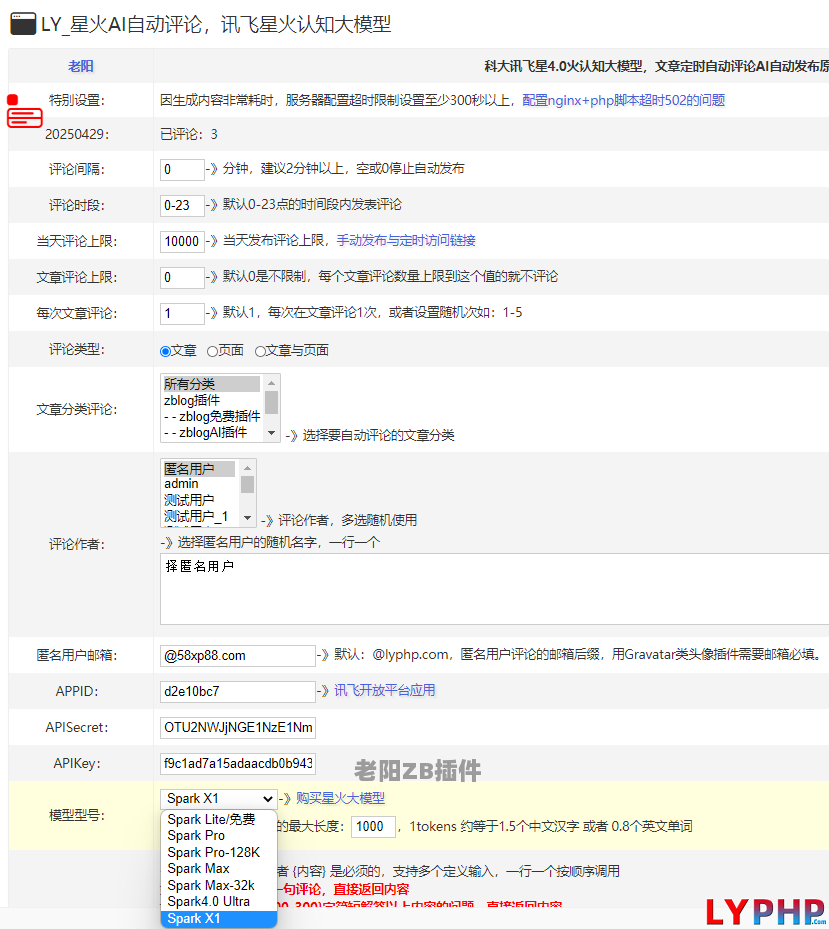Click the 每次文章评论 input showing 1
The height and width of the screenshot is (929, 829).
pyautogui.click(x=182, y=313)
